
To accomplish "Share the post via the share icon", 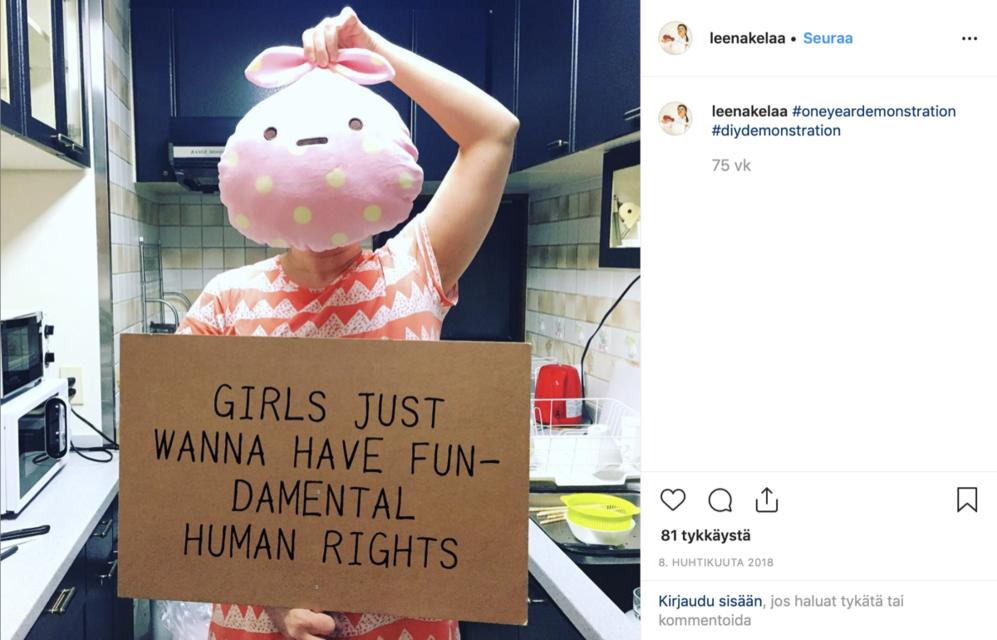I will [767, 500].
